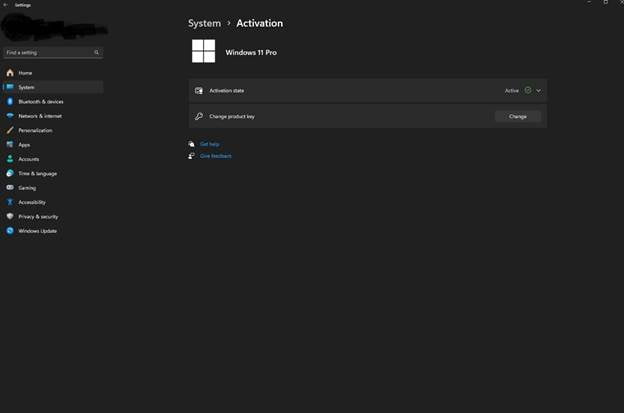
Task: Expand the Activation state chevron
Action: point(538,91)
